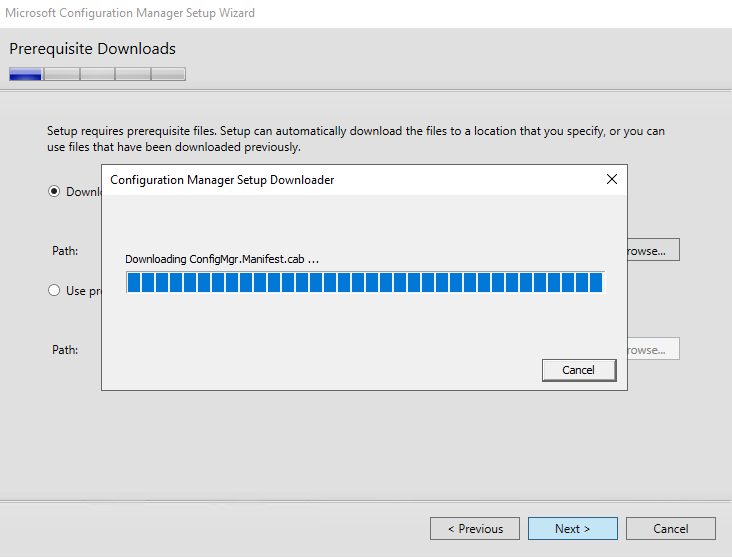
Task: Select the Download required files radio button
Action: click(x=54, y=192)
